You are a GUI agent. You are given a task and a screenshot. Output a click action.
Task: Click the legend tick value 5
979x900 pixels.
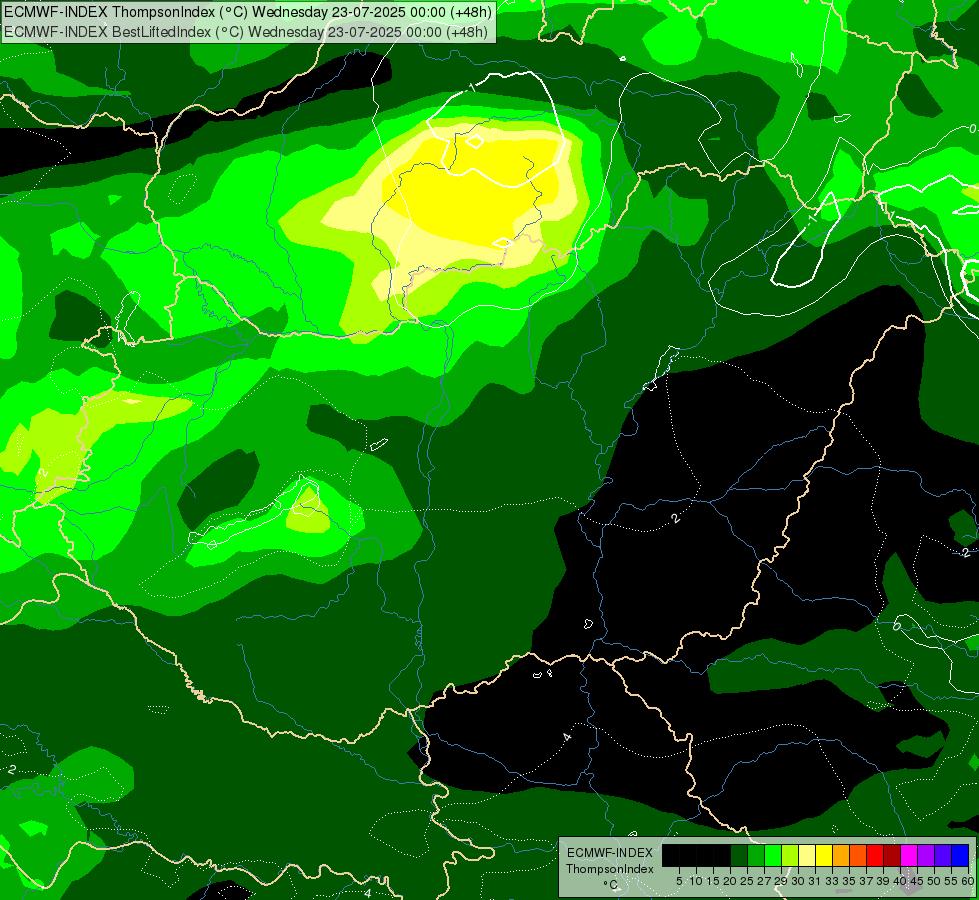679,881
